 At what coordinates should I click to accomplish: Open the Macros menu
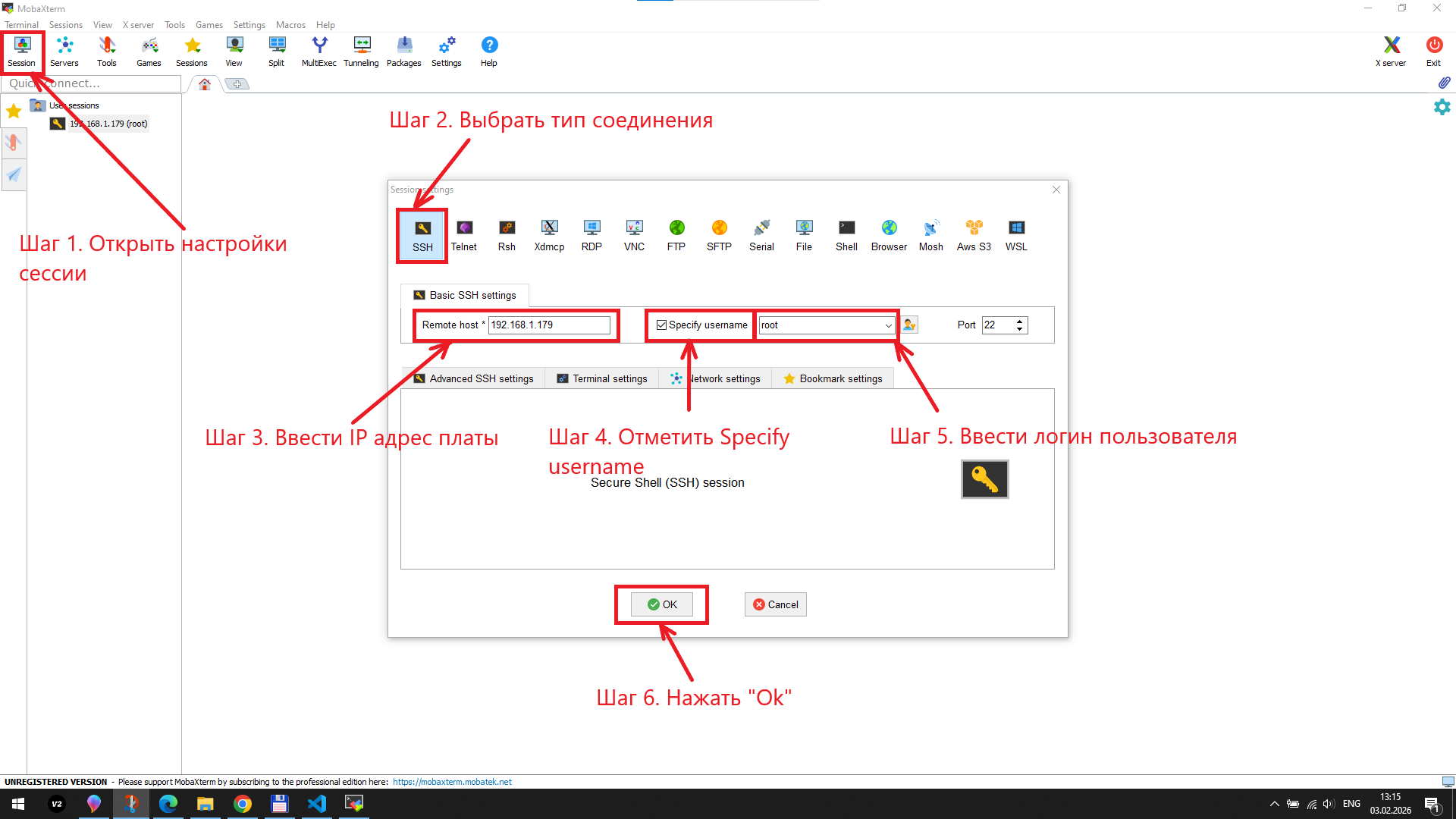pos(290,25)
